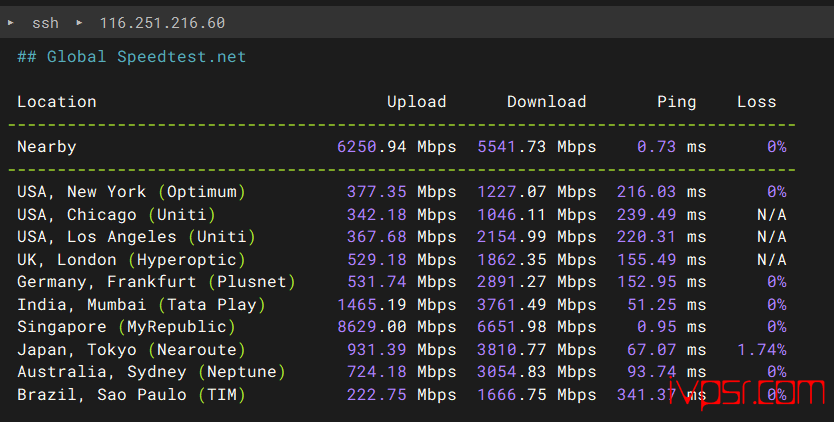The width and height of the screenshot is (834, 422).
Task: Click 'Japan, Tokyo (Nearoute)' row label
Action: coord(131,350)
